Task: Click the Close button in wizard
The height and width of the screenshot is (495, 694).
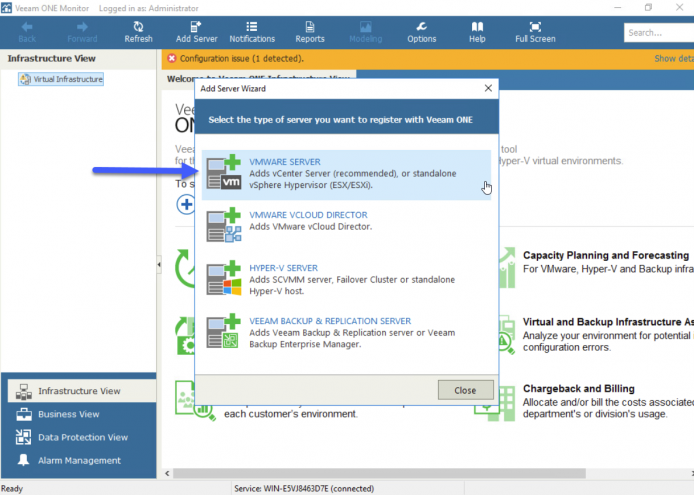Action: tap(465, 390)
